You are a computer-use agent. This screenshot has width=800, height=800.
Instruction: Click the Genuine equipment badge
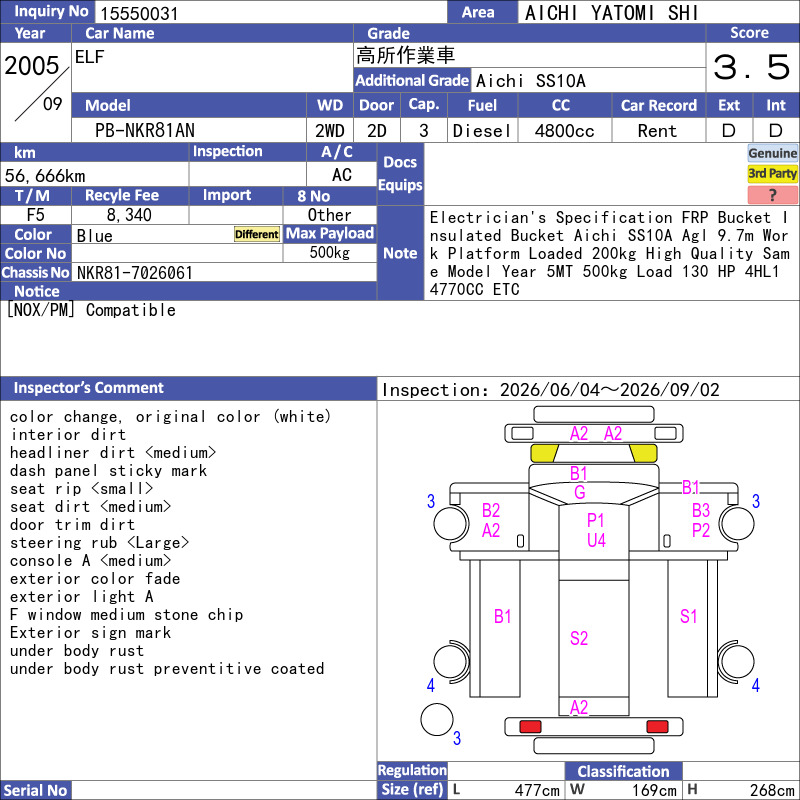pyautogui.click(x=772, y=153)
